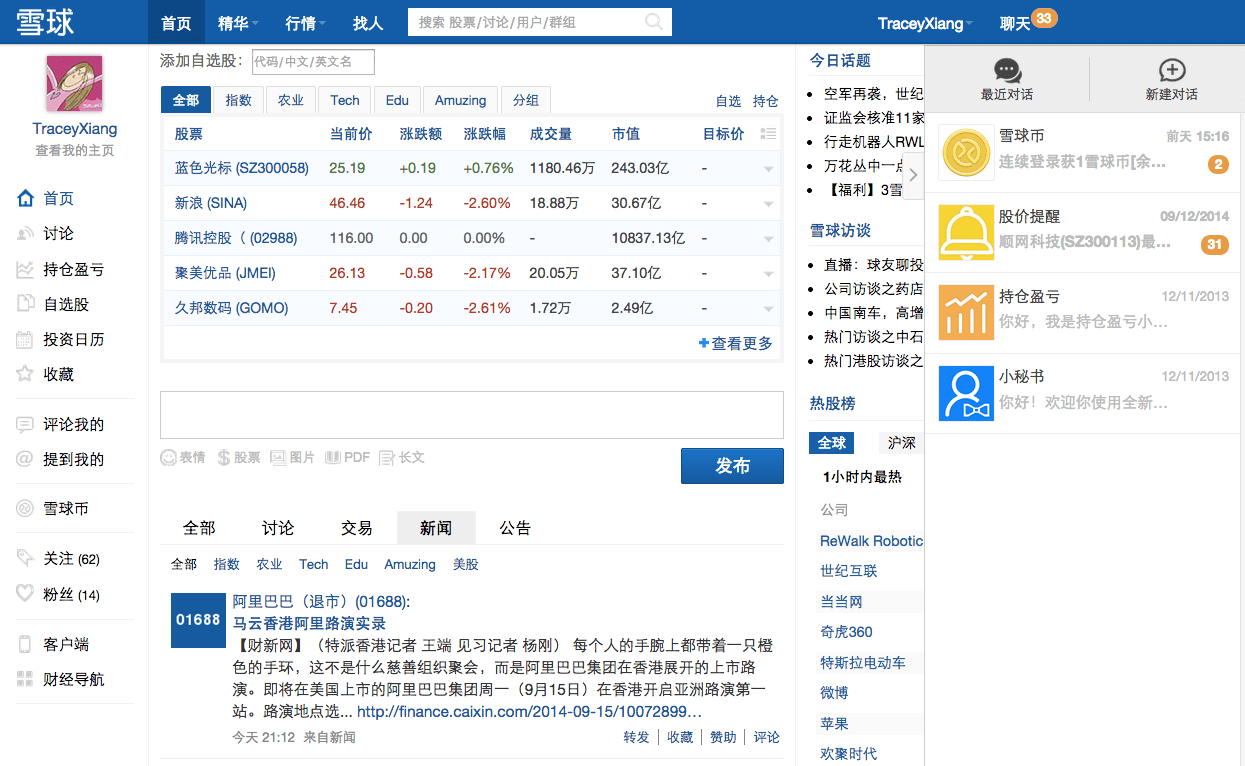Write a 长文 long post
The image size is (1245, 766).
(402, 457)
